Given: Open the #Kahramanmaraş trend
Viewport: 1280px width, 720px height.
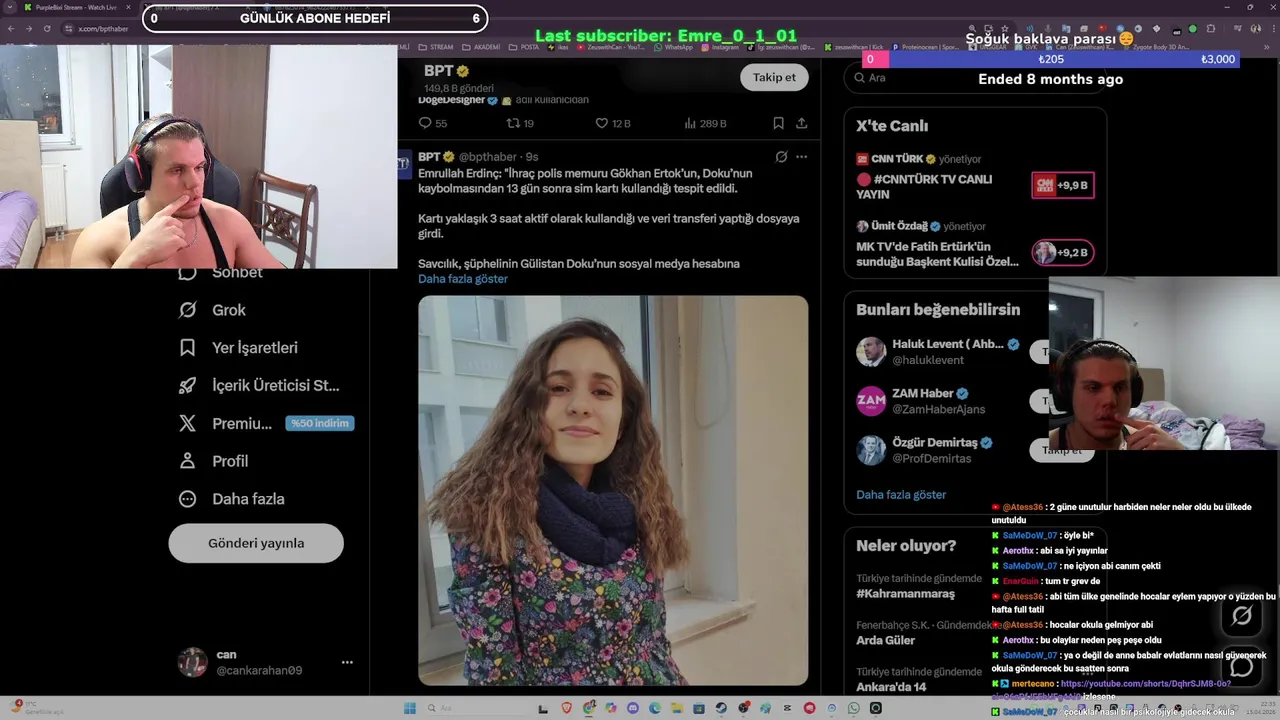Looking at the screenshot, I should pos(905,593).
